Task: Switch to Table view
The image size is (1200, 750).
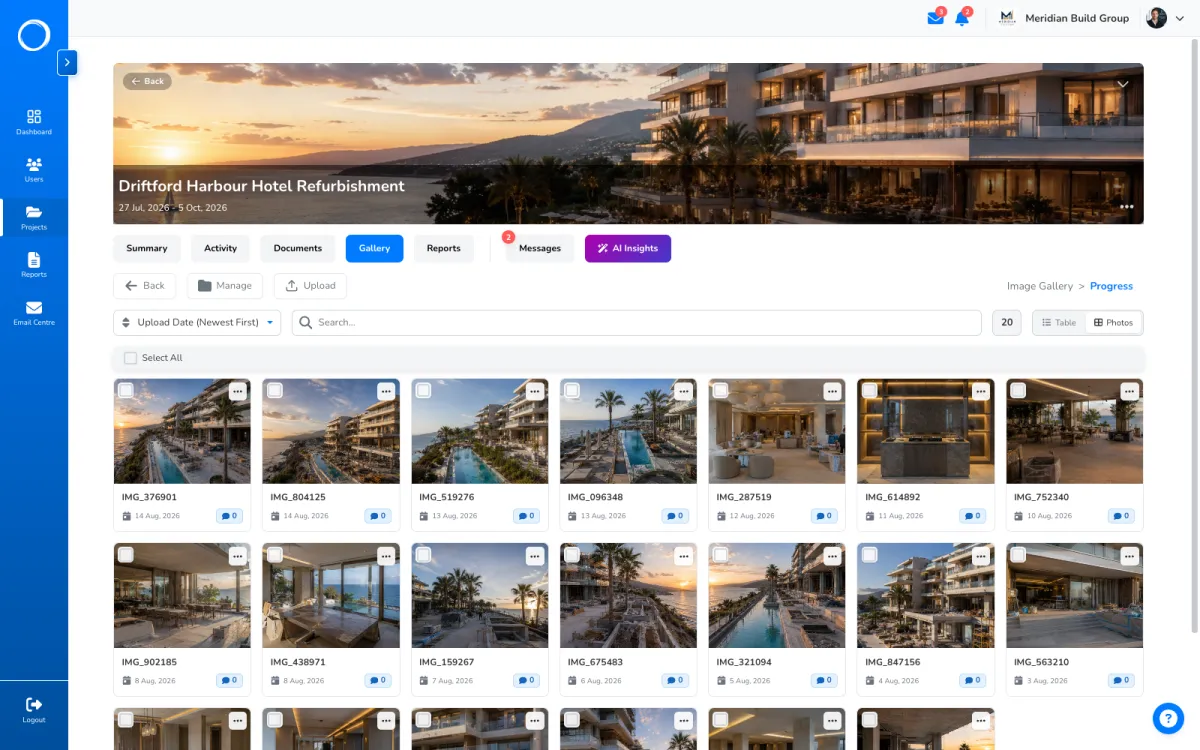Action: tap(1059, 323)
